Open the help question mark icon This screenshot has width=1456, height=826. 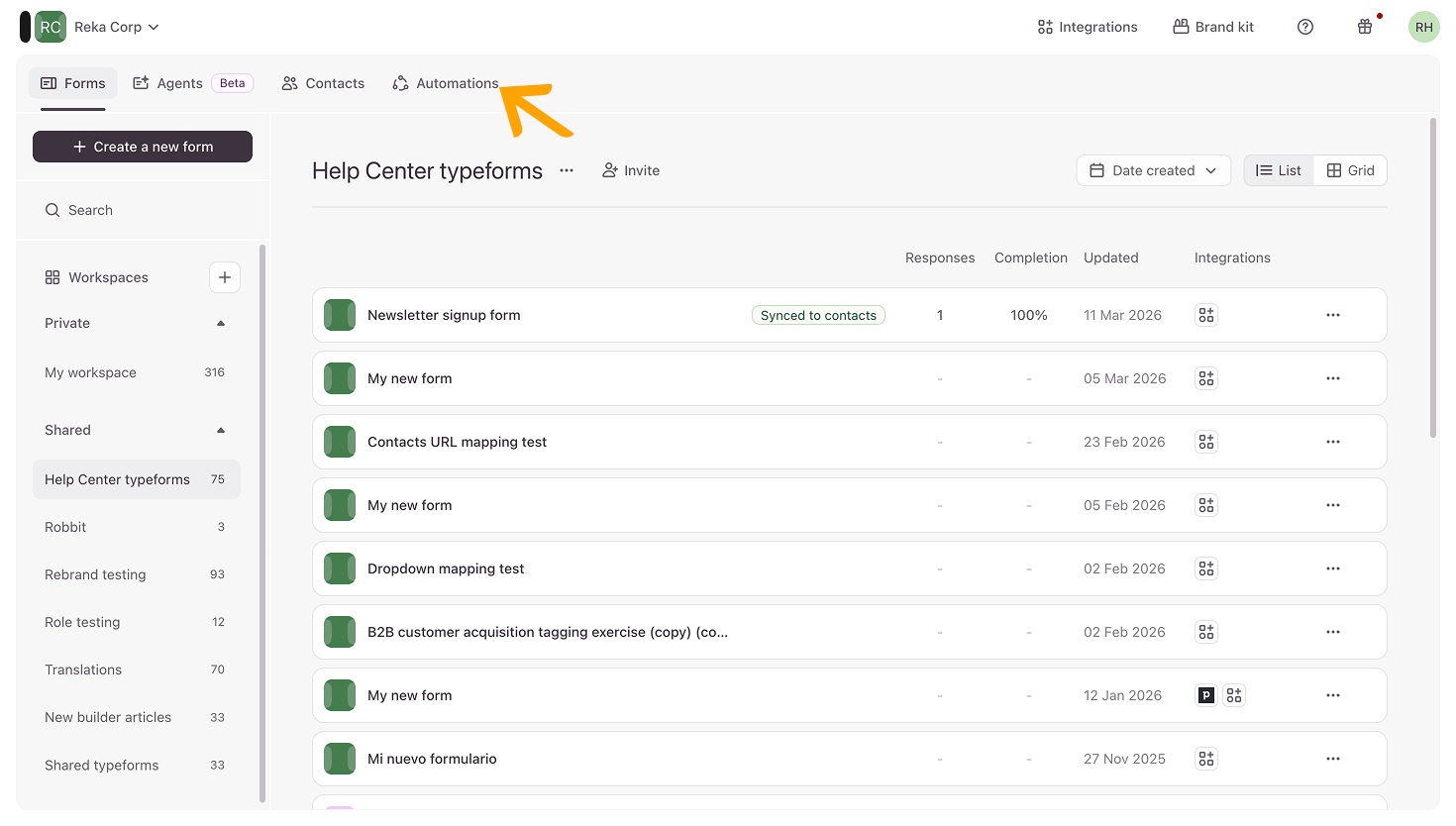(1305, 27)
